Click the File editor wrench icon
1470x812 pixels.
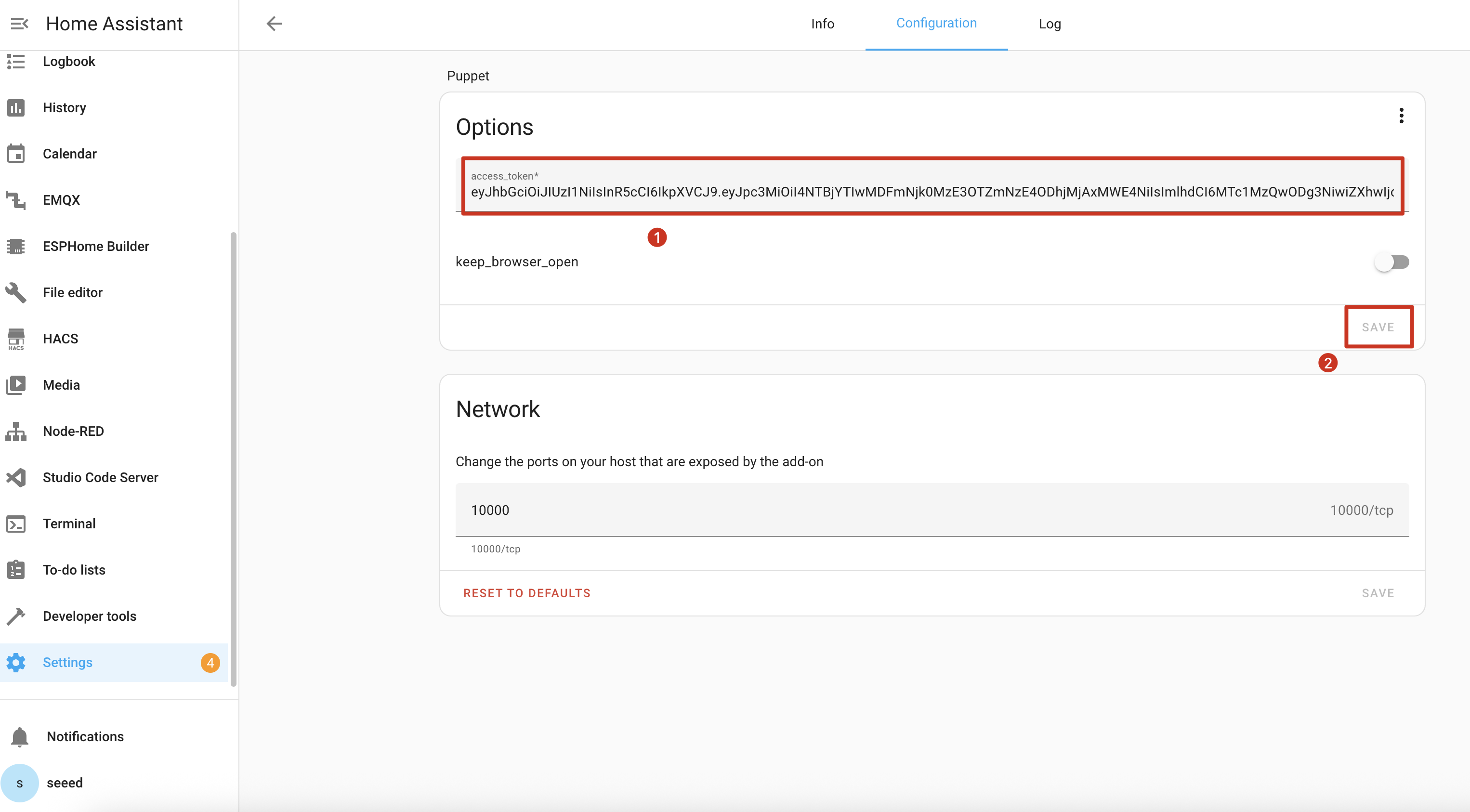coord(16,292)
